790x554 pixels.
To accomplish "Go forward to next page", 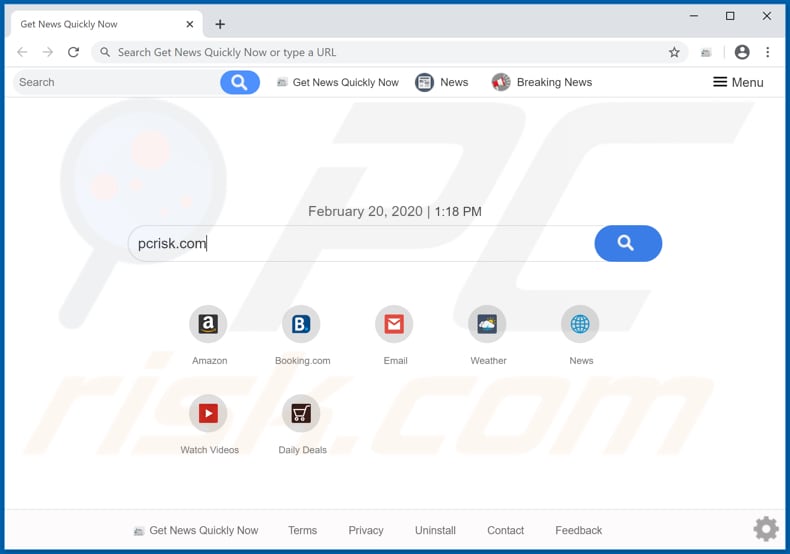I will point(48,52).
